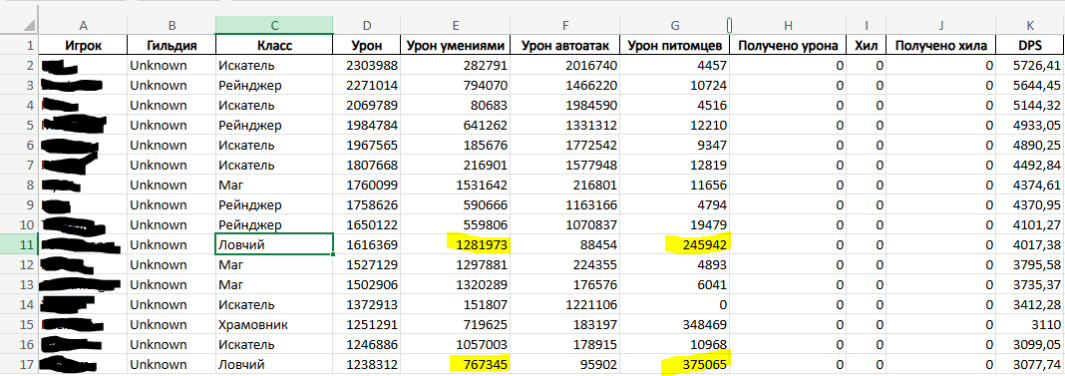Select 'Маг' cell in row 8
Image resolution: width=1065 pixels, height=376 pixels.
point(274,185)
